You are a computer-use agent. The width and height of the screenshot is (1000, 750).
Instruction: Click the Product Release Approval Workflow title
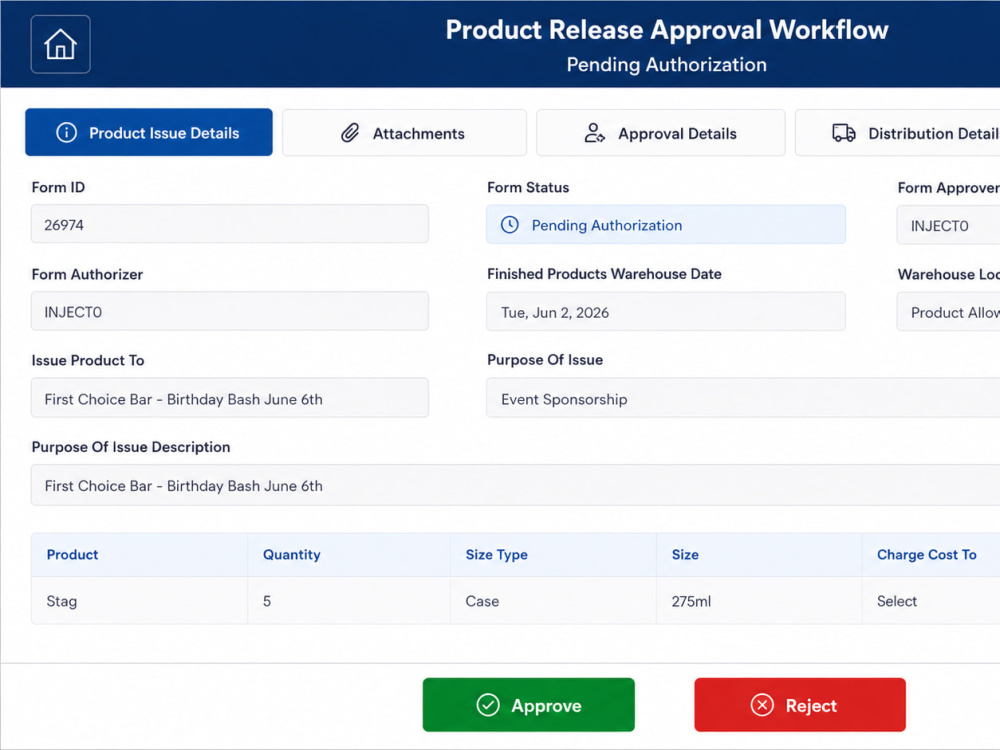tap(666, 29)
